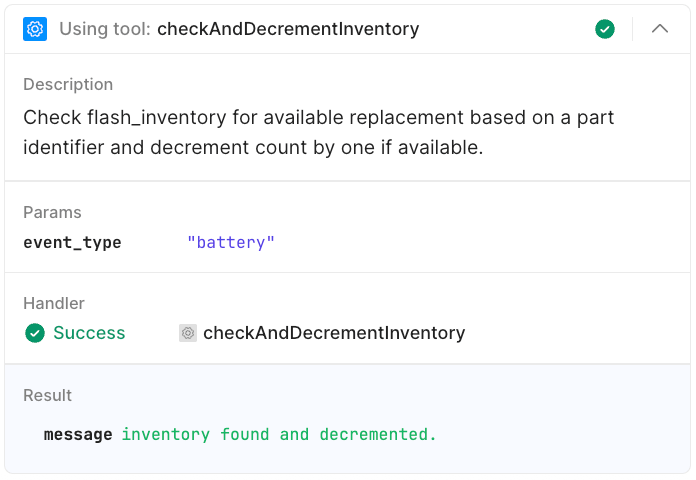The image size is (696, 480).
Task: Click the Handler section heading
Action: point(54,303)
